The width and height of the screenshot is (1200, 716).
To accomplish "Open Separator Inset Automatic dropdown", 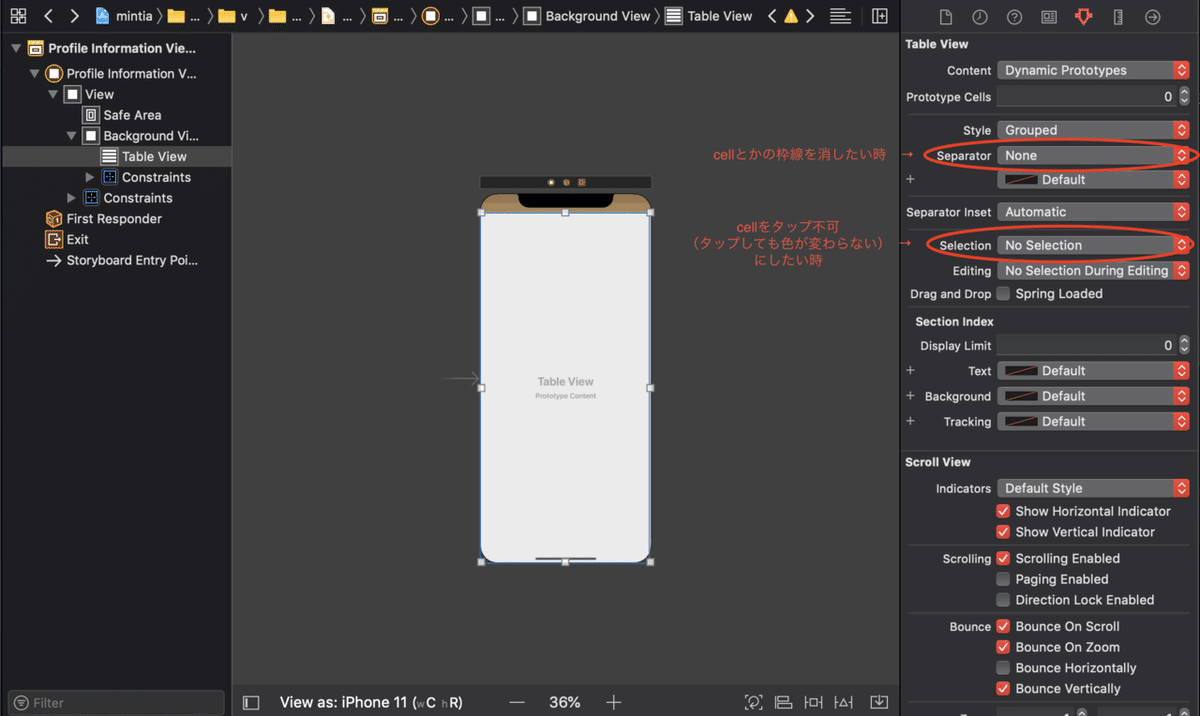I will 1093,212.
